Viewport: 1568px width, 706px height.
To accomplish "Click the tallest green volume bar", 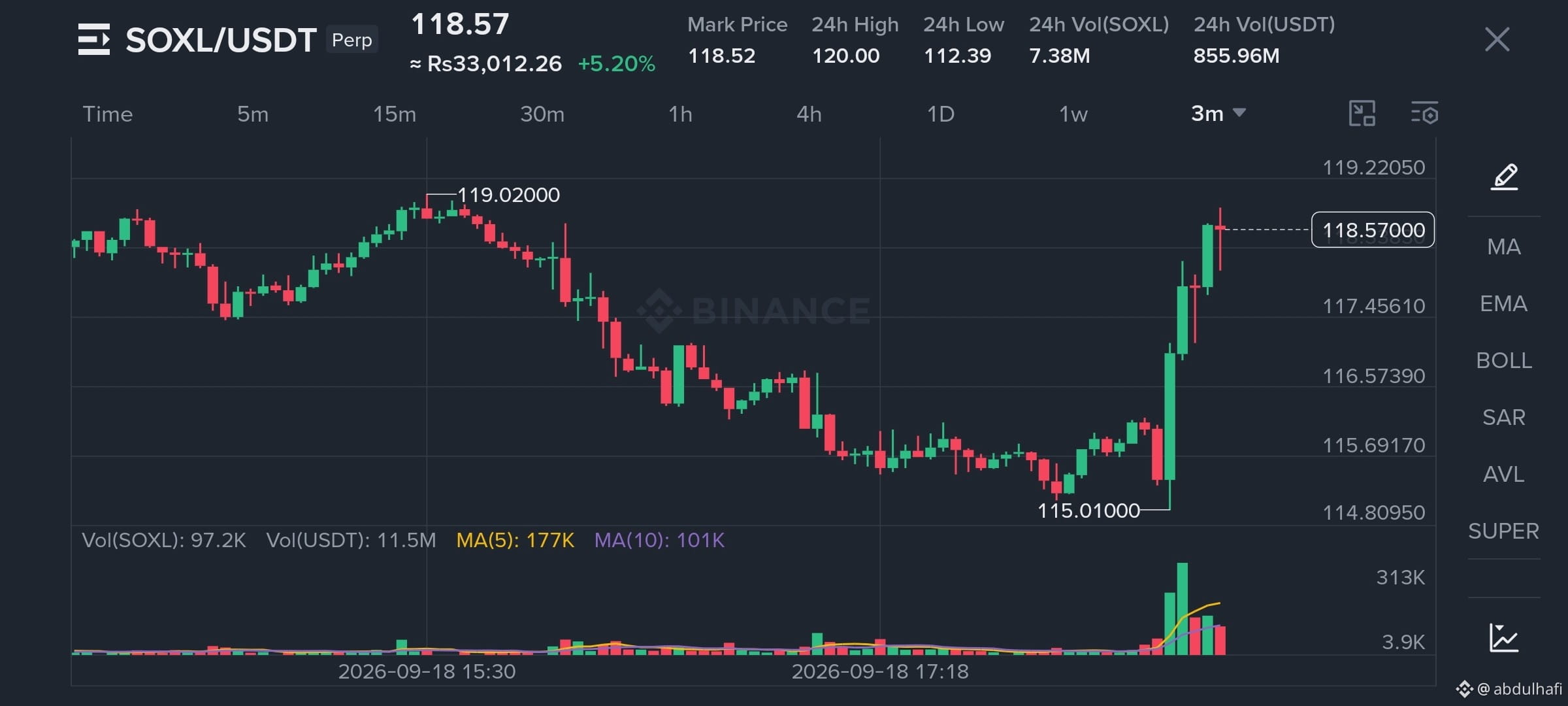I will [1183, 609].
